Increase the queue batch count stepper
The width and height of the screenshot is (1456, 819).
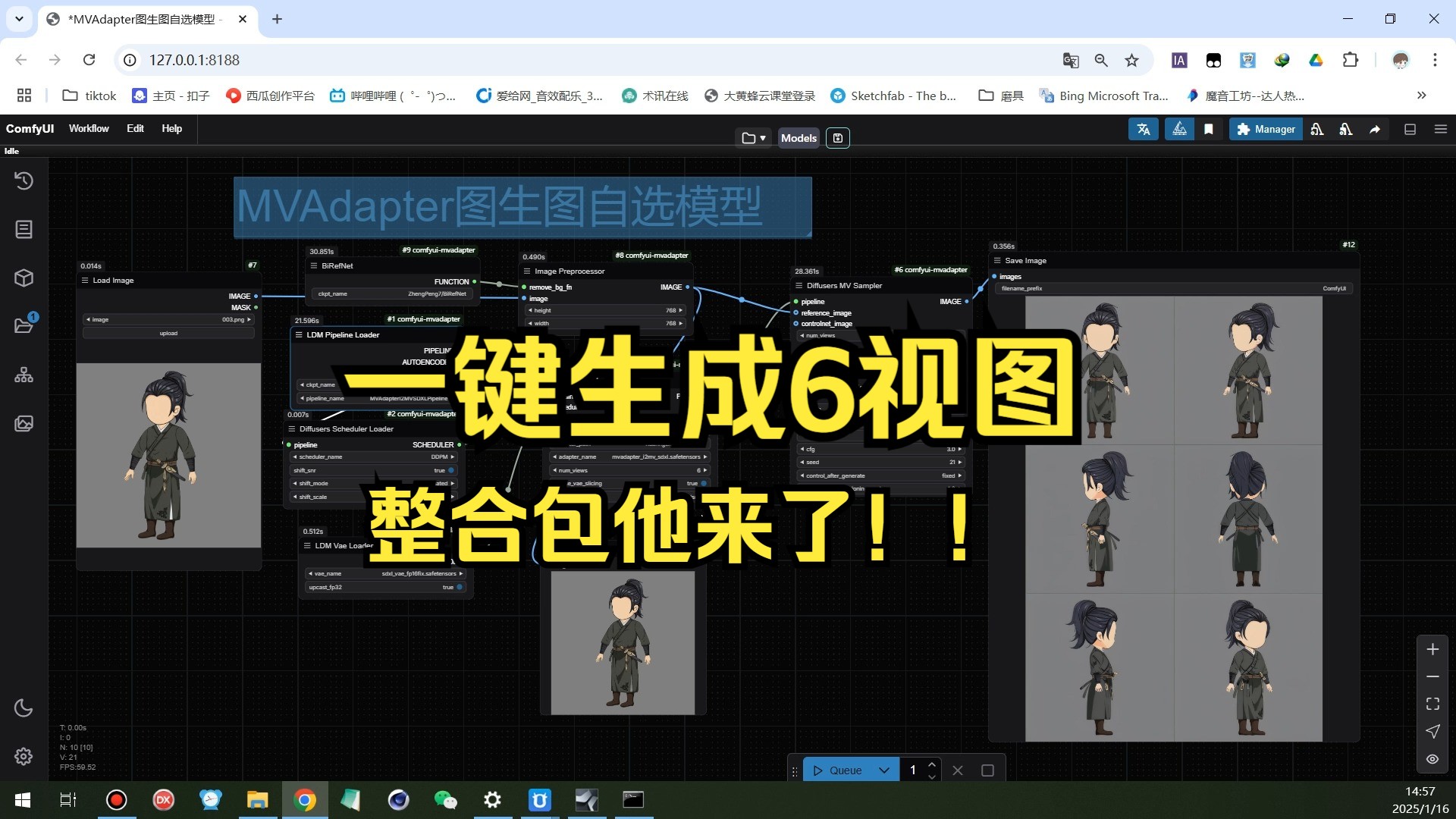[x=932, y=764]
